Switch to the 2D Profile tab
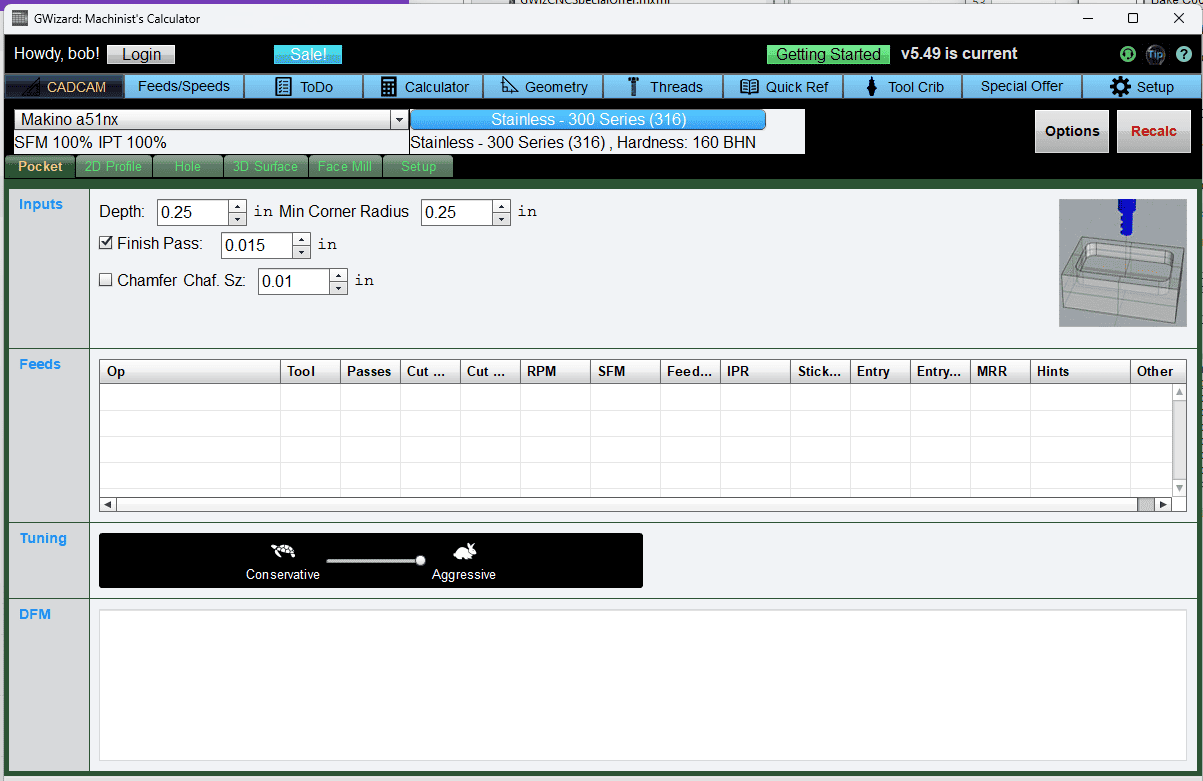1203x781 pixels. 113,166
